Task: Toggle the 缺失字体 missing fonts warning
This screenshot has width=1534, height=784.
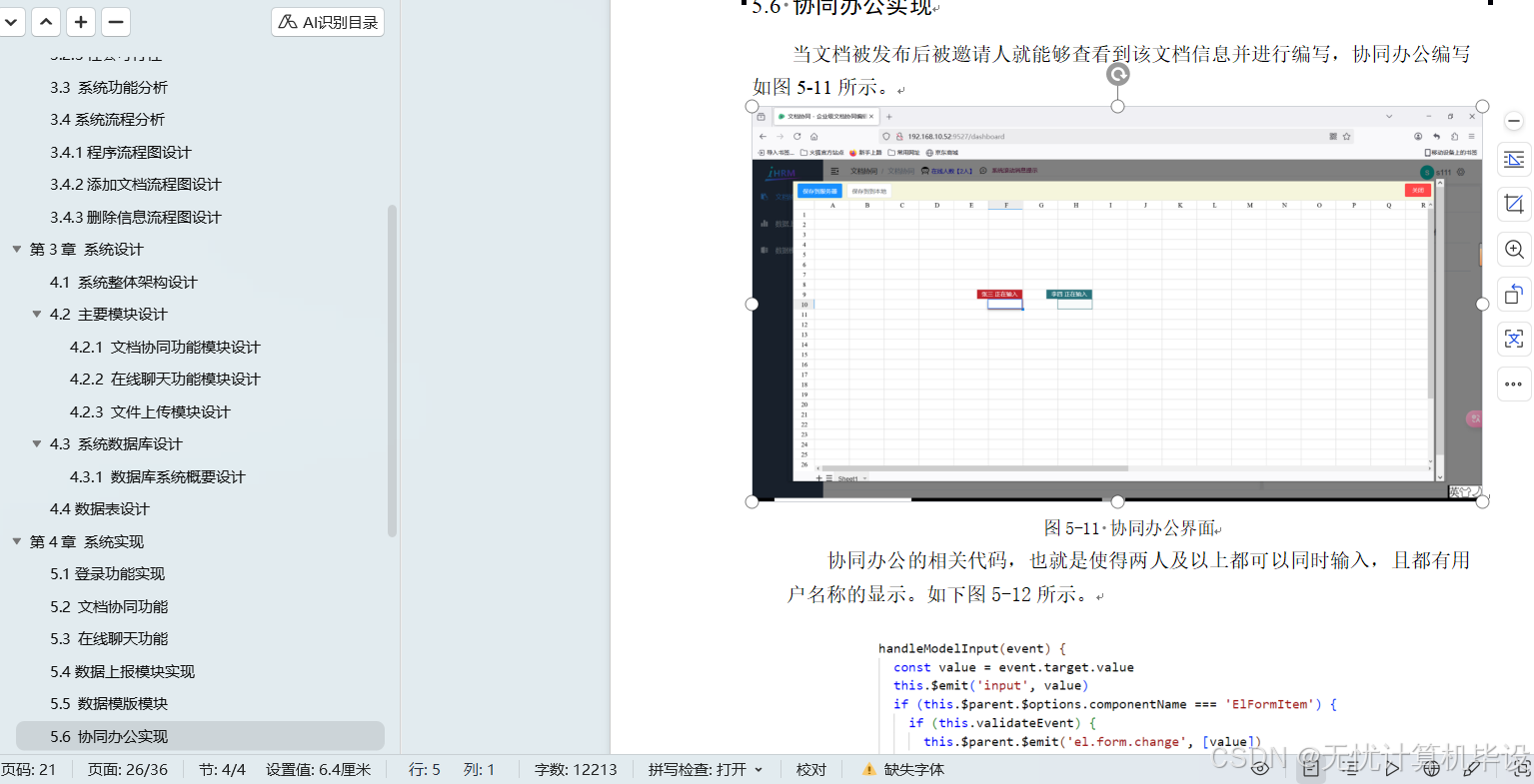Action: coord(901,769)
